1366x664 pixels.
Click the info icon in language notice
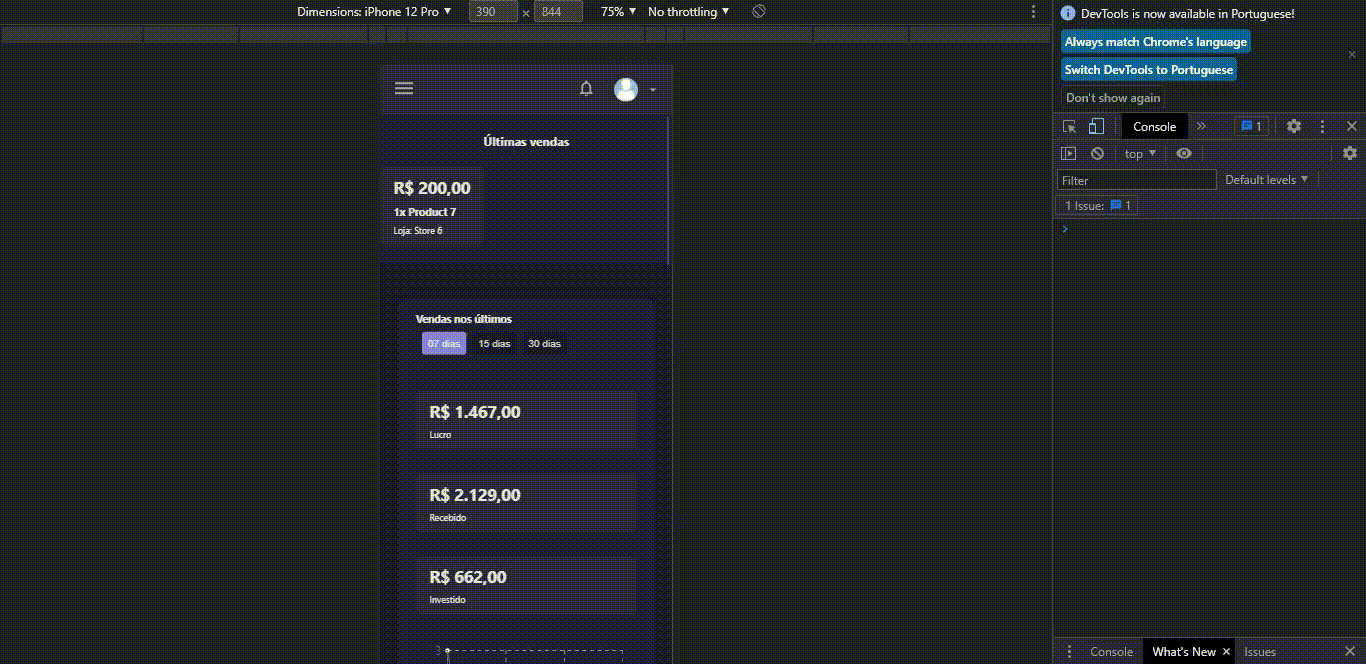coord(1068,14)
